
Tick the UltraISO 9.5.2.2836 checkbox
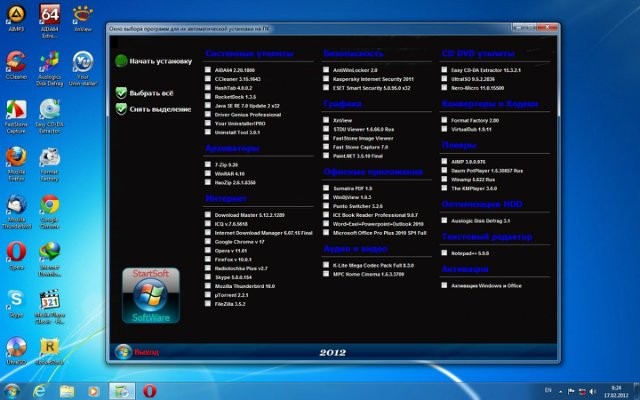coord(444,79)
